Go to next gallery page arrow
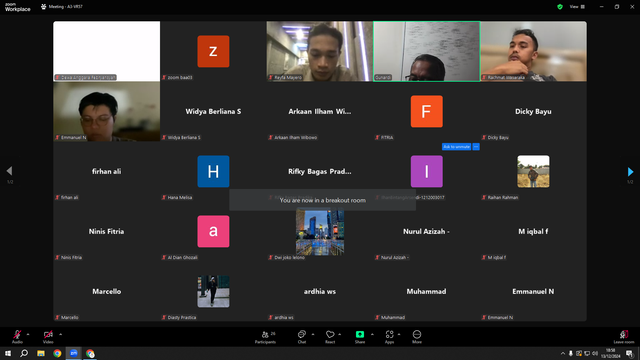The image size is (640, 360). click(630, 171)
